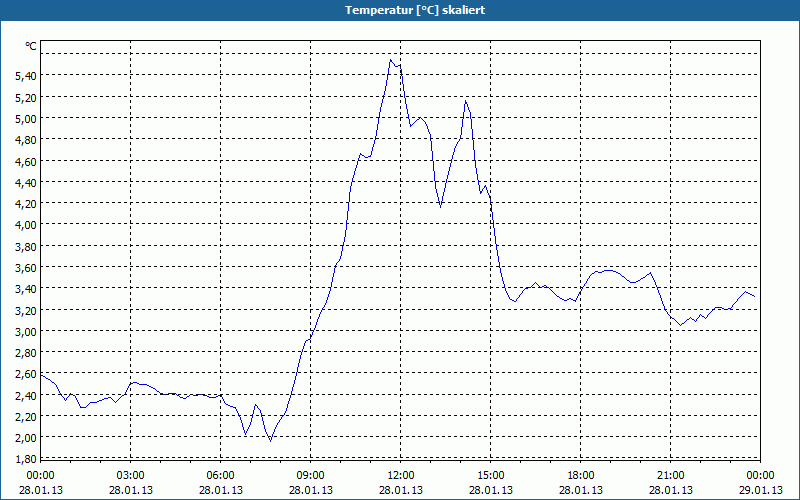Select the 21:00 time label
The width and height of the screenshot is (800, 500).
coord(670,476)
